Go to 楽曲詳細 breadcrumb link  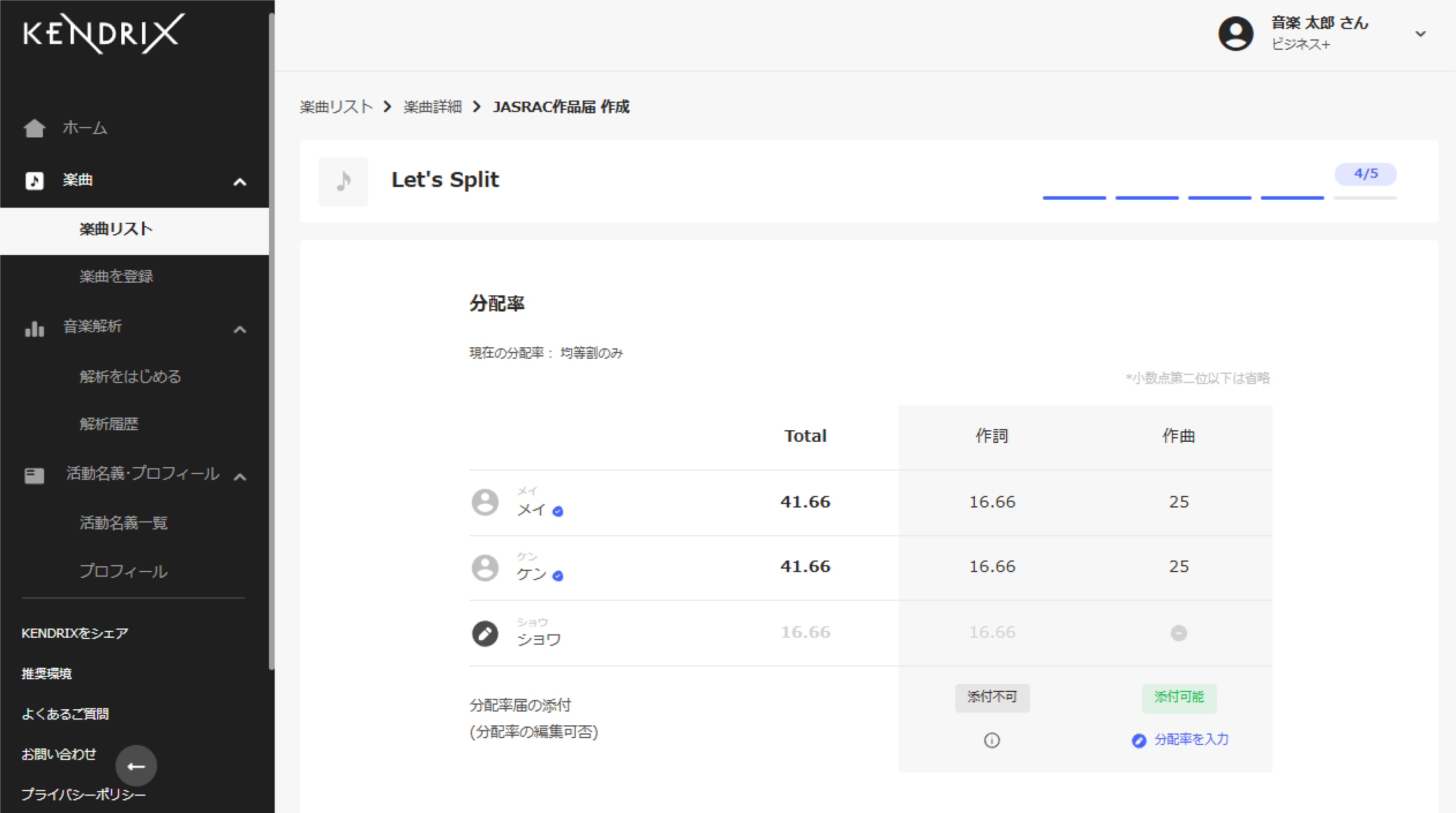432,107
